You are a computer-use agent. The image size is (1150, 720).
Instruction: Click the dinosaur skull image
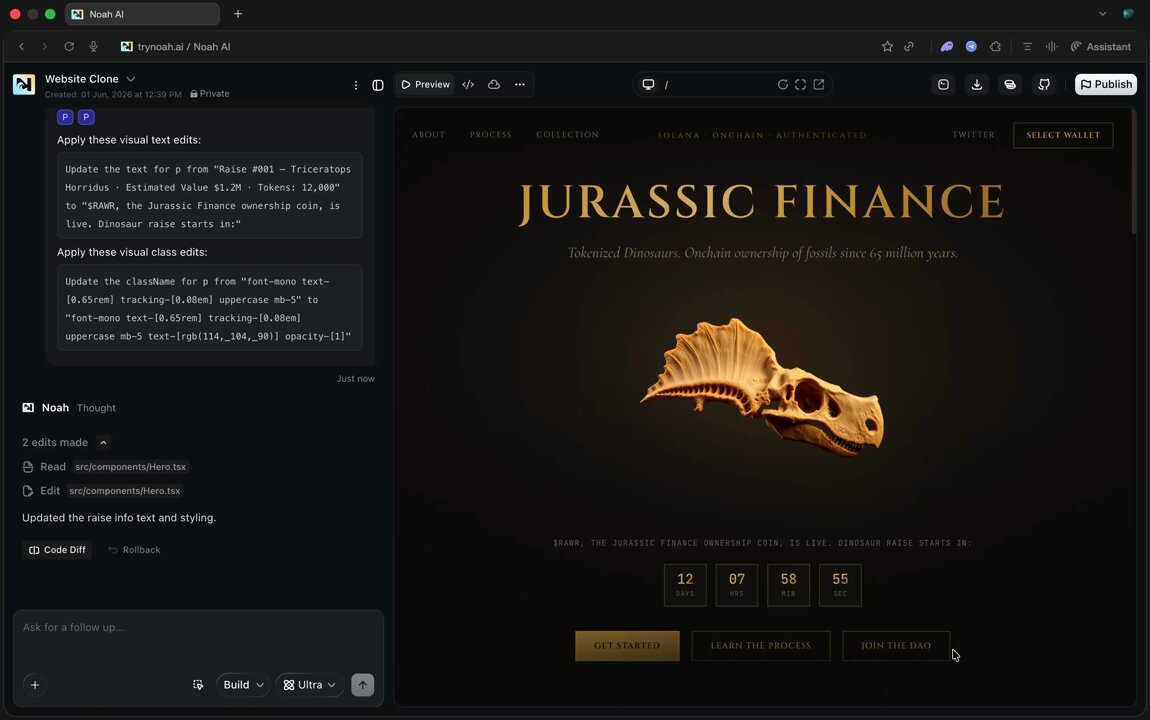(x=763, y=386)
